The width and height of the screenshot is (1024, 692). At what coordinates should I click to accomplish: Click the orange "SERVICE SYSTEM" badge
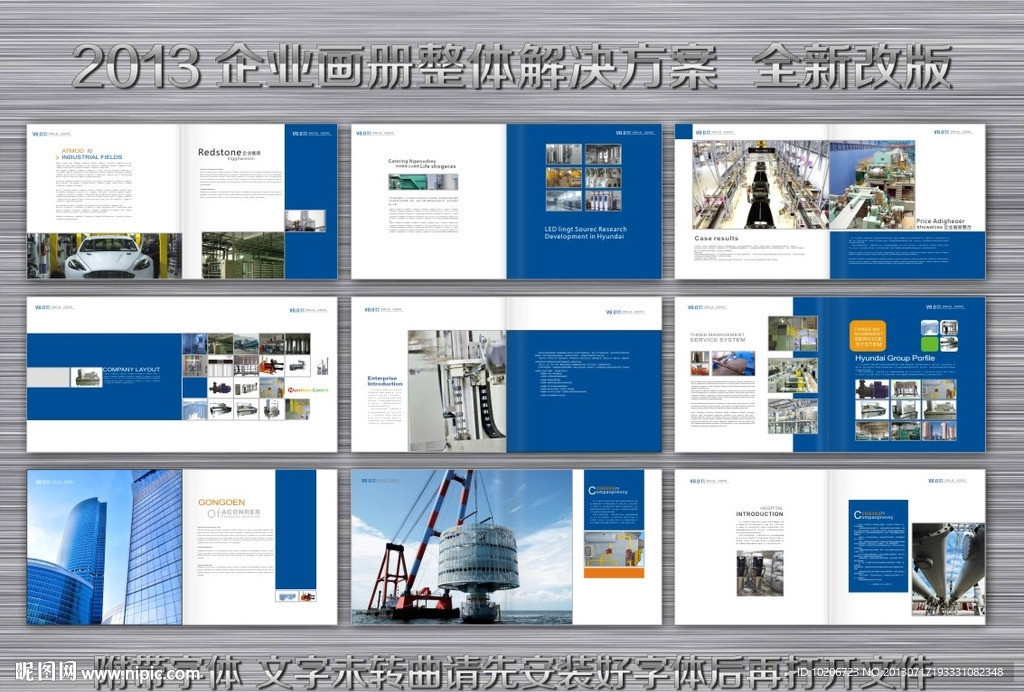868,336
